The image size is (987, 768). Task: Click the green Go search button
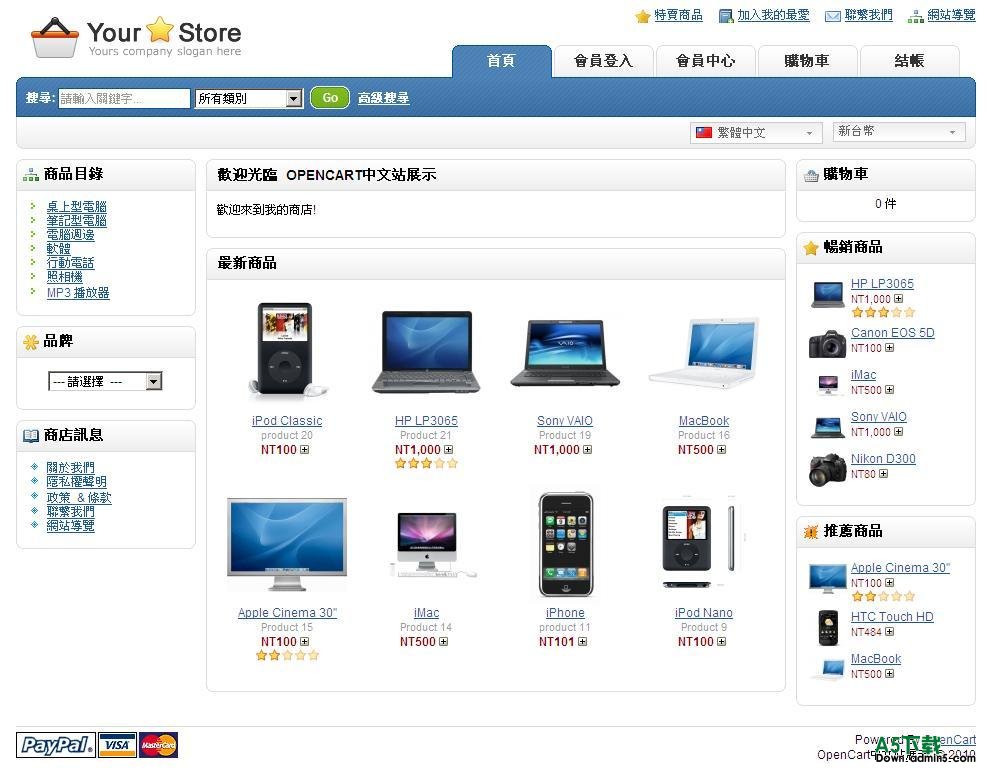330,98
